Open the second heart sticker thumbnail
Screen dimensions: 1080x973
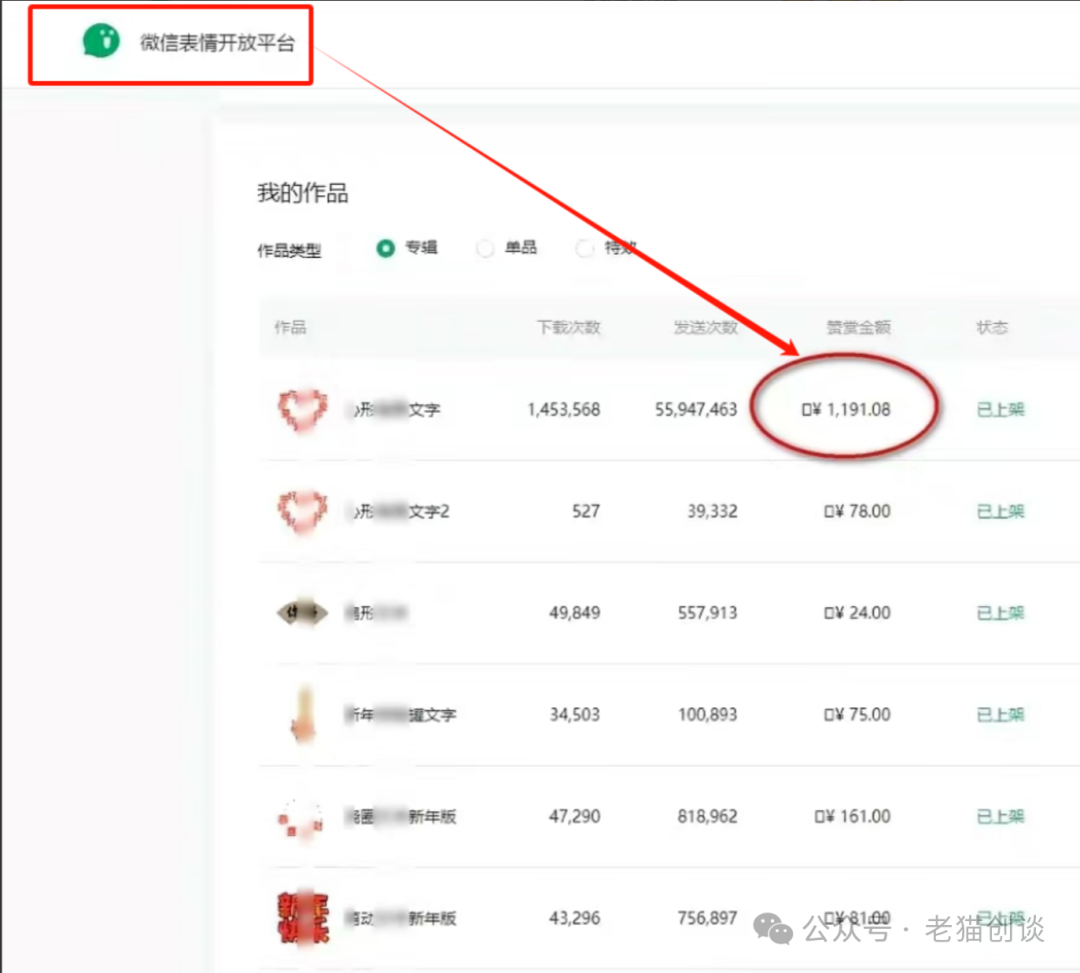coord(301,512)
